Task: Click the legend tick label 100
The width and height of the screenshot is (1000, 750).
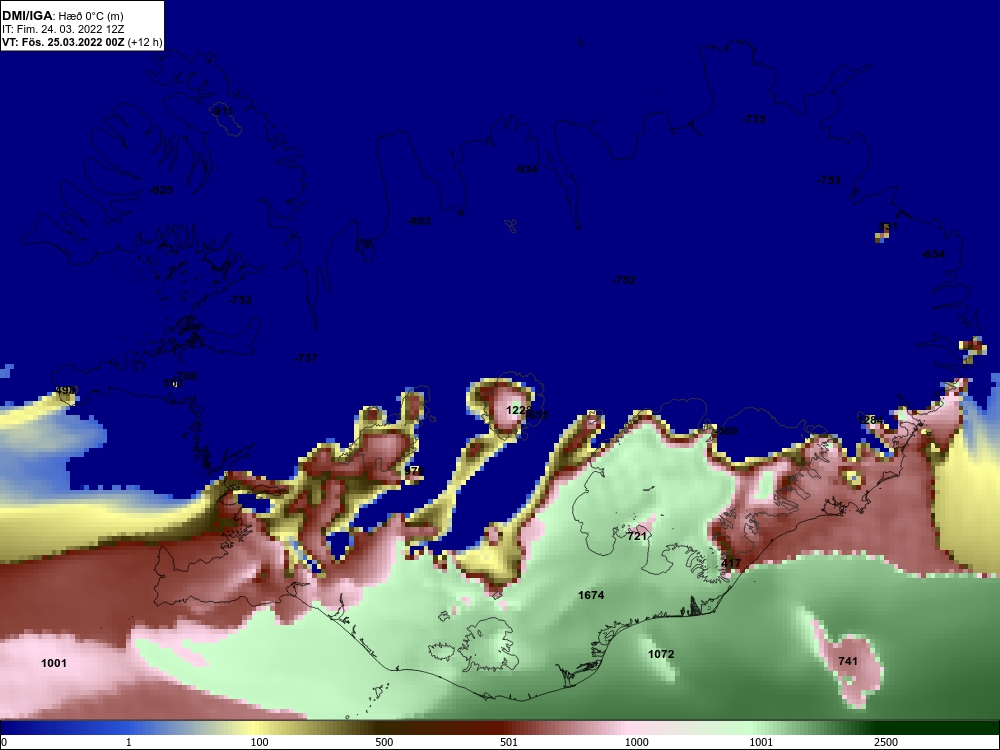Action: coord(259,742)
